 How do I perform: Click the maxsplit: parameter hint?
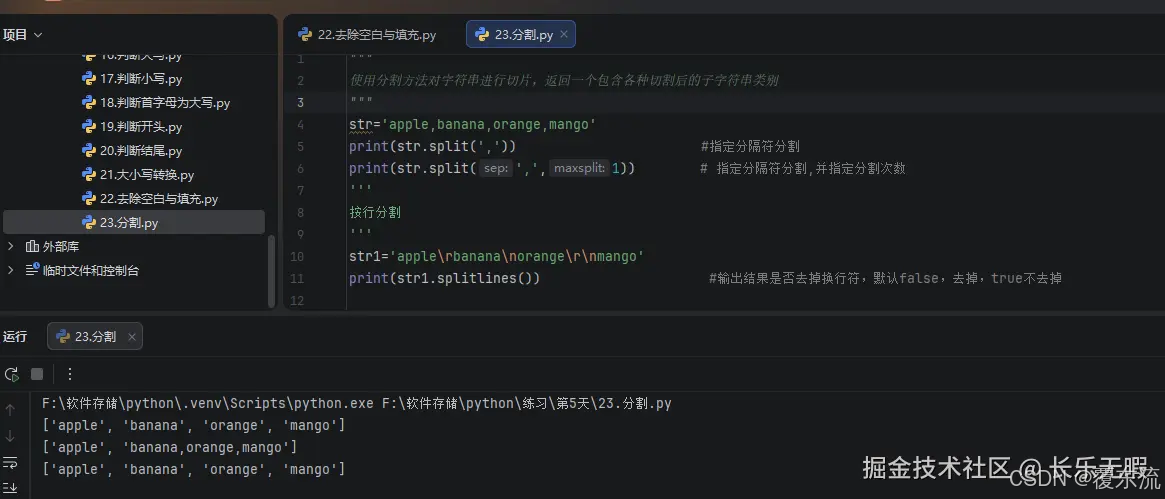[580, 169]
